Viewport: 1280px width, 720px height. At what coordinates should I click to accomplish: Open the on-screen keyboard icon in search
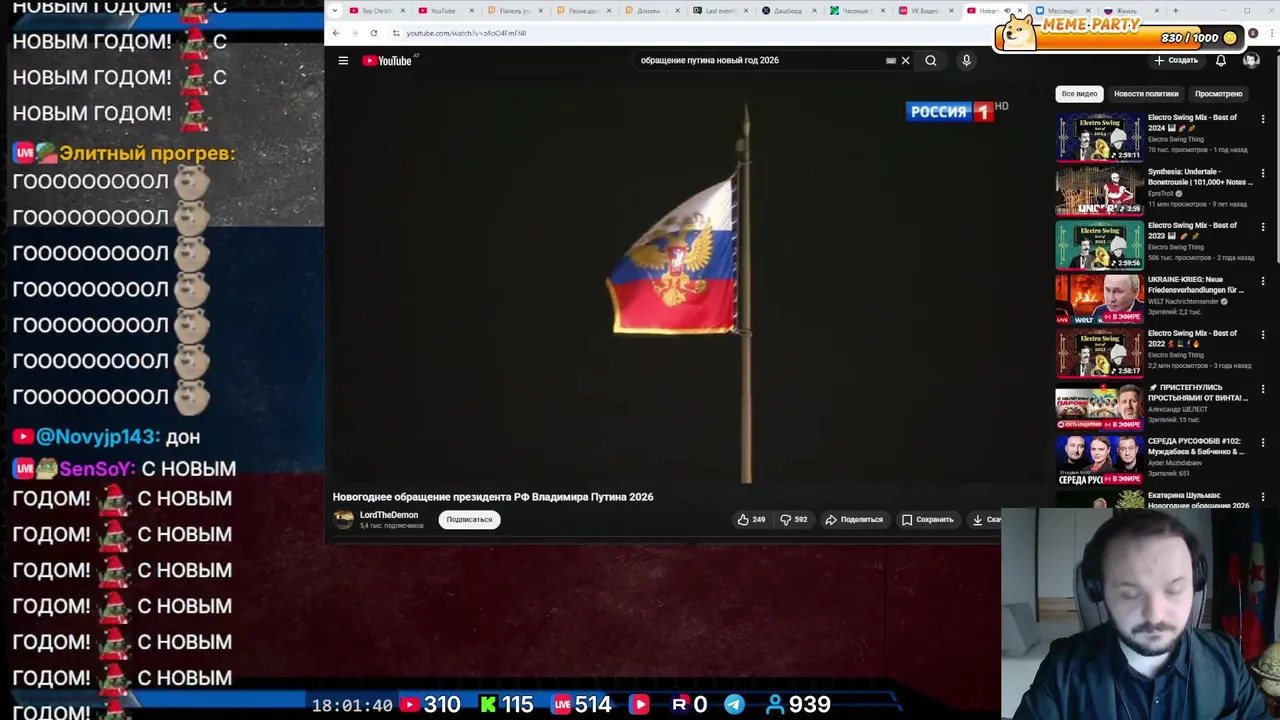(x=891, y=61)
